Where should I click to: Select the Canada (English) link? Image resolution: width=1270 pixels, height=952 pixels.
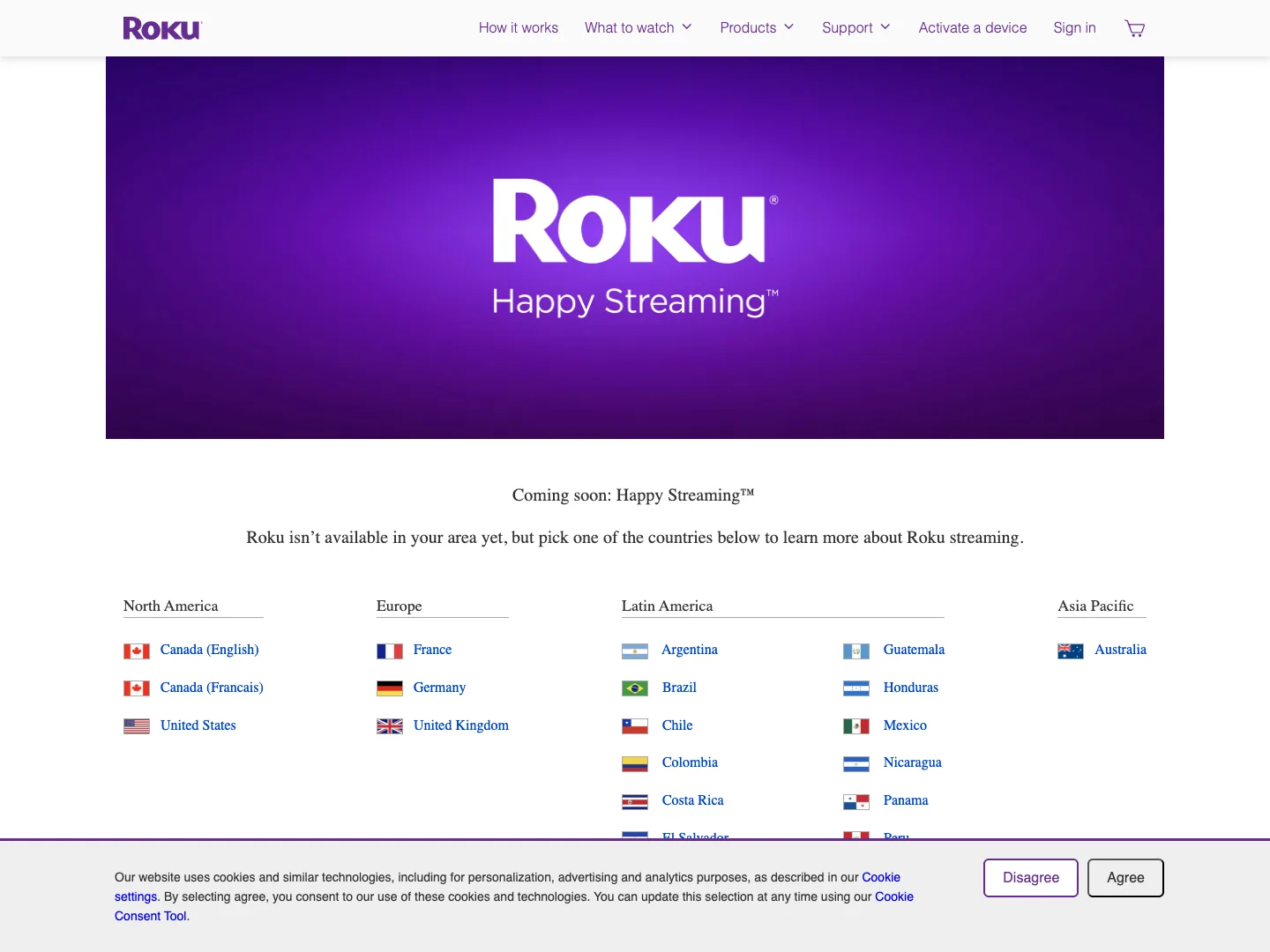click(x=210, y=650)
